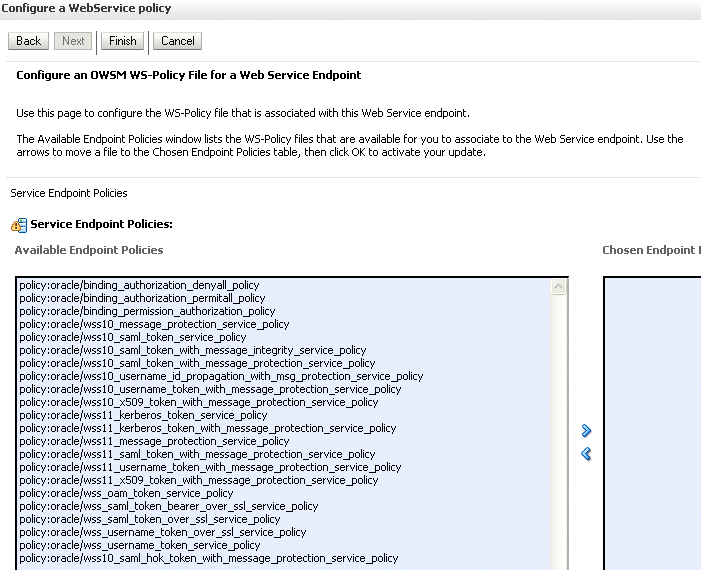Click the Cancel button
Viewport: 701px width, 570px height.
[x=177, y=41]
